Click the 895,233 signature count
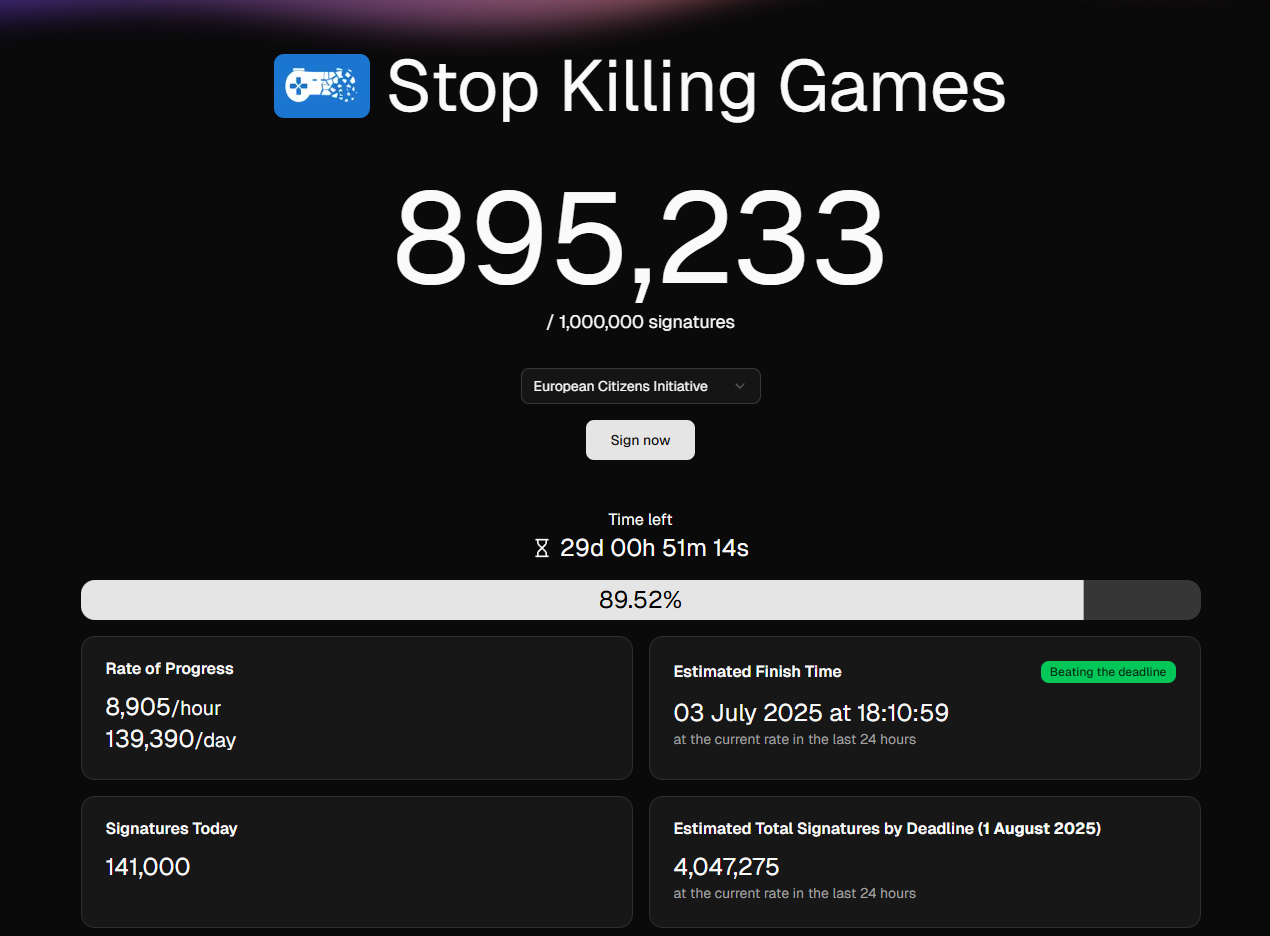This screenshot has height=936, width=1270. [x=640, y=243]
